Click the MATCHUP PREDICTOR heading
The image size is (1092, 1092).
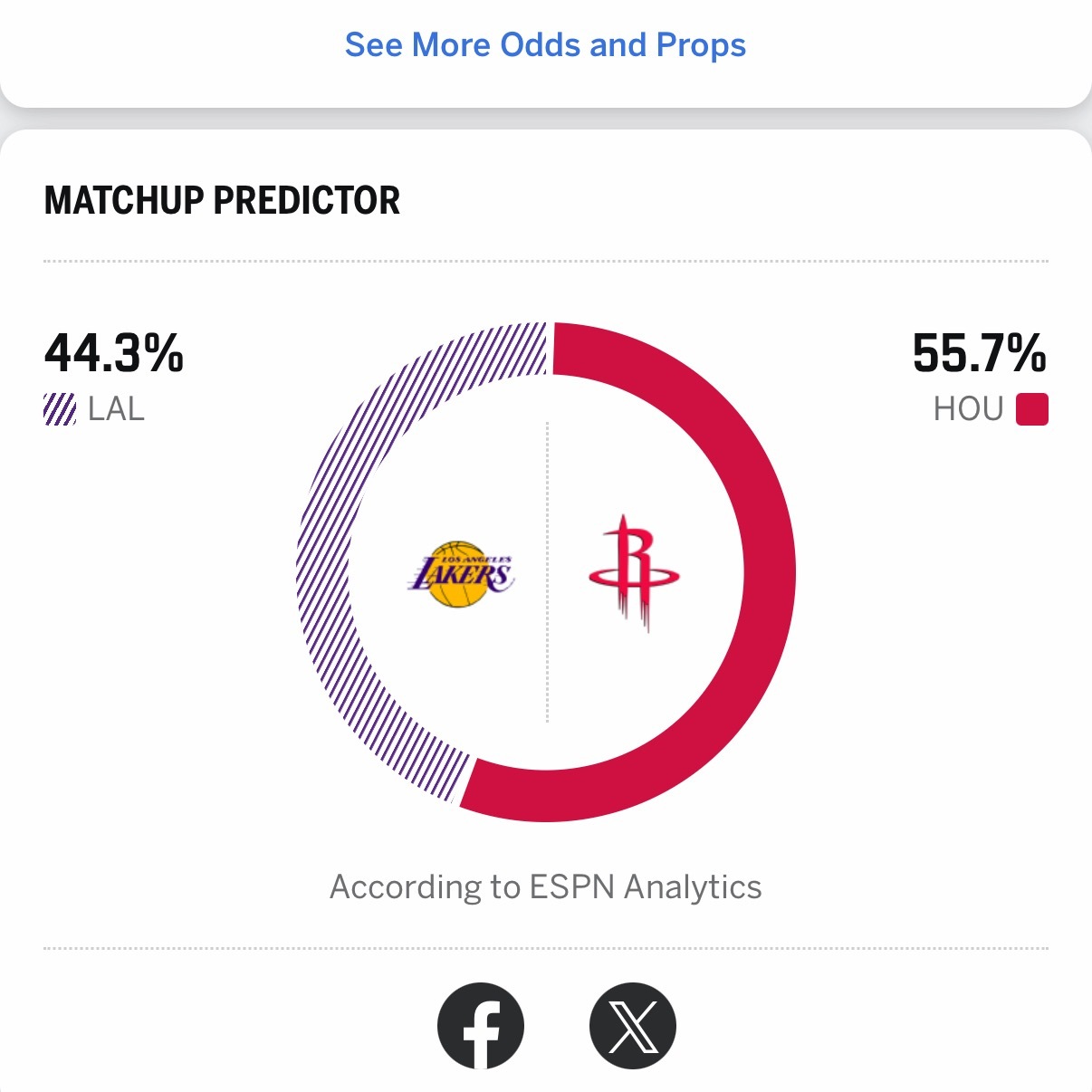click(x=222, y=201)
